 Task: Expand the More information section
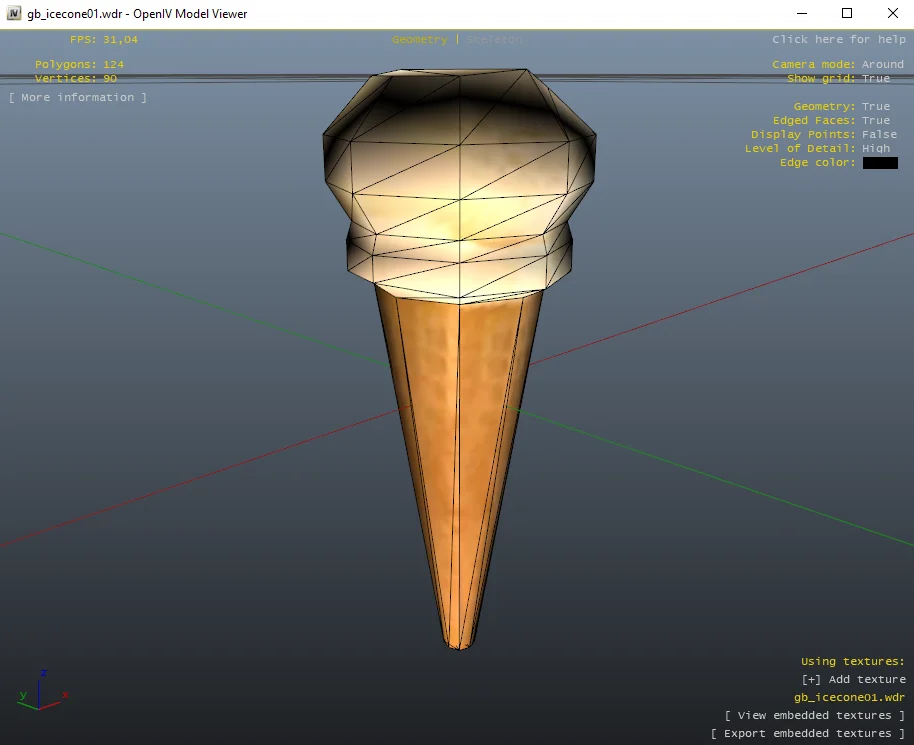click(78, 98)
